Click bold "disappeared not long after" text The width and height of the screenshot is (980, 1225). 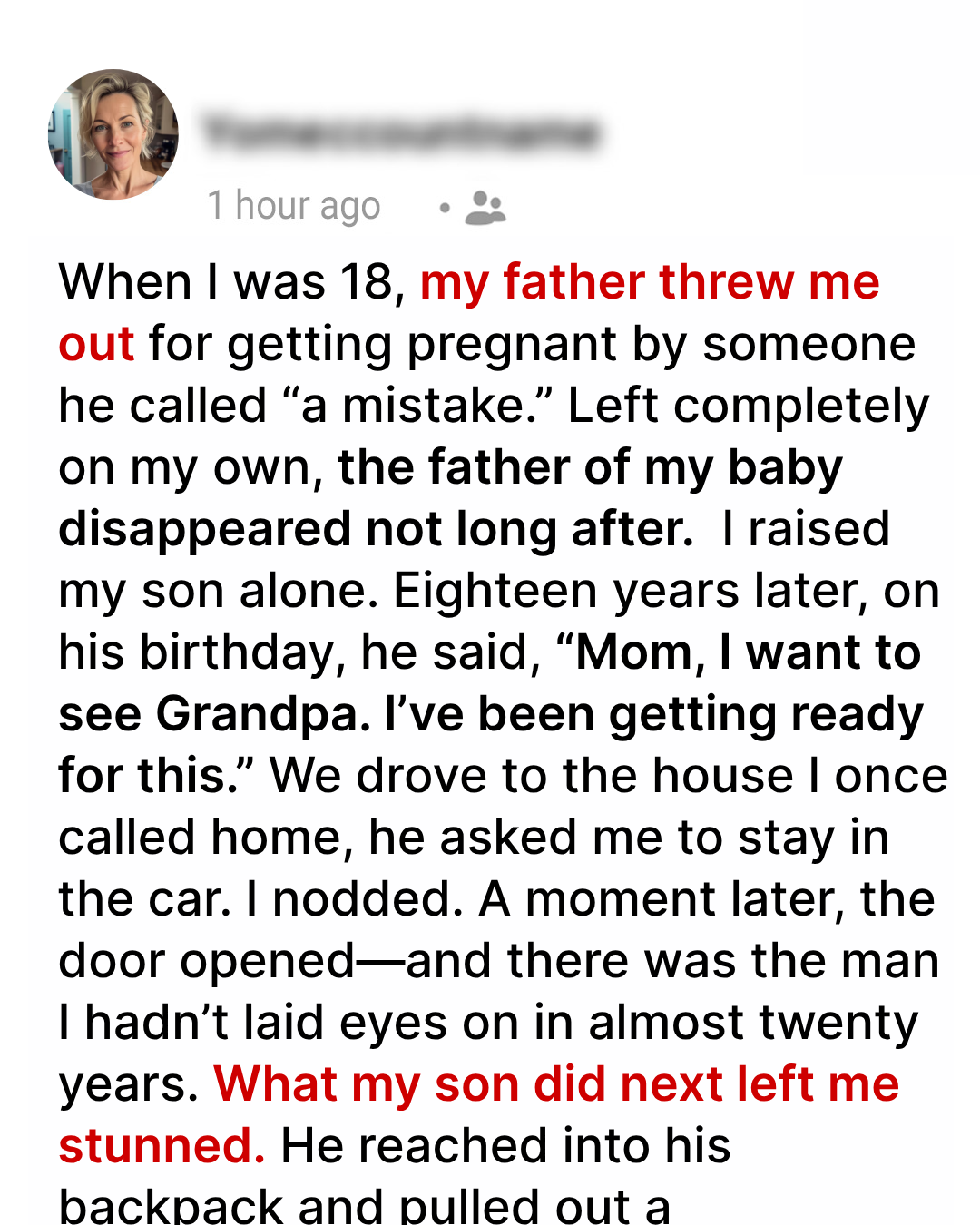[x=376, y=529]
